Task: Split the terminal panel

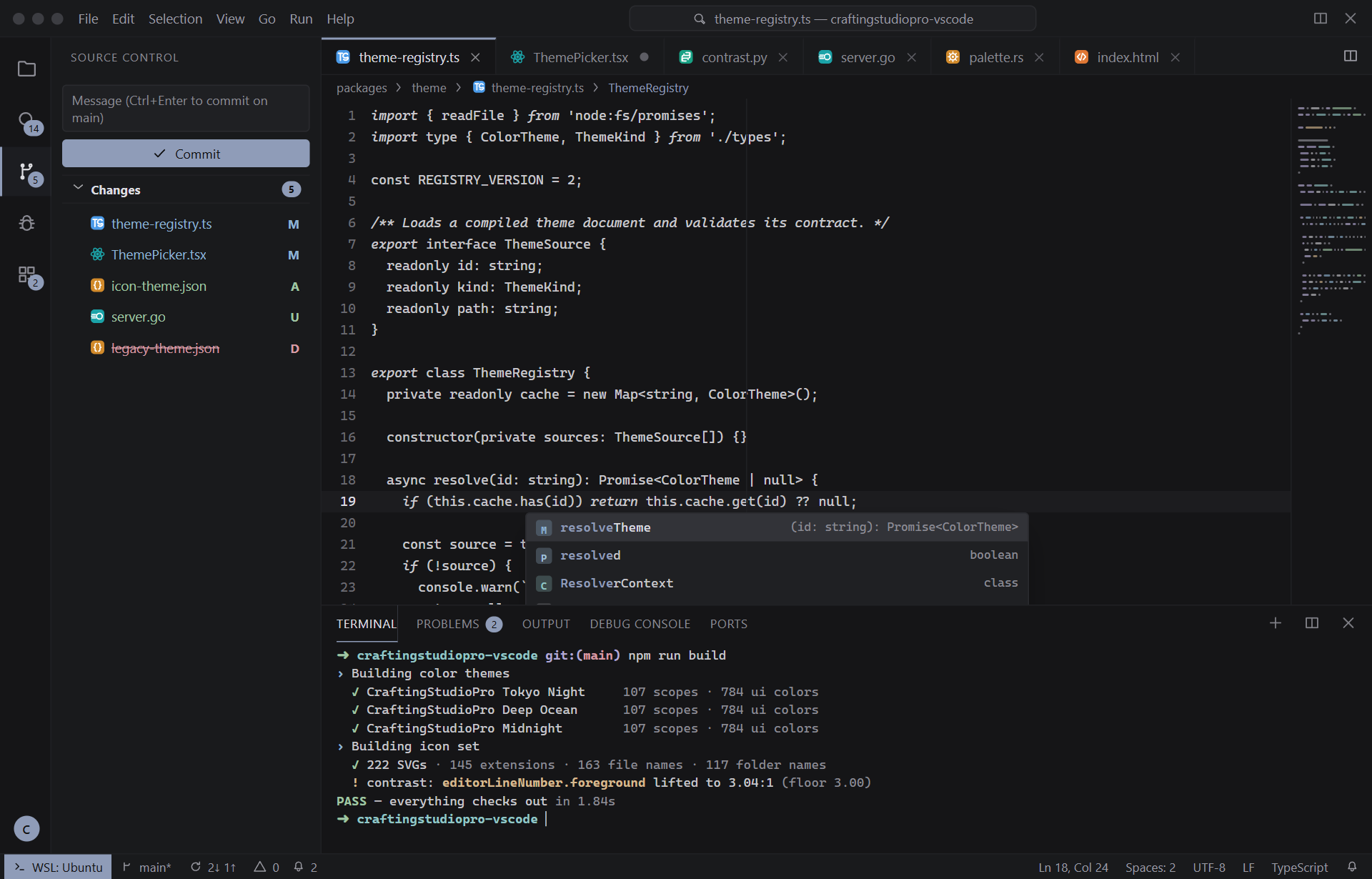Action: (x=1312, y=623)
